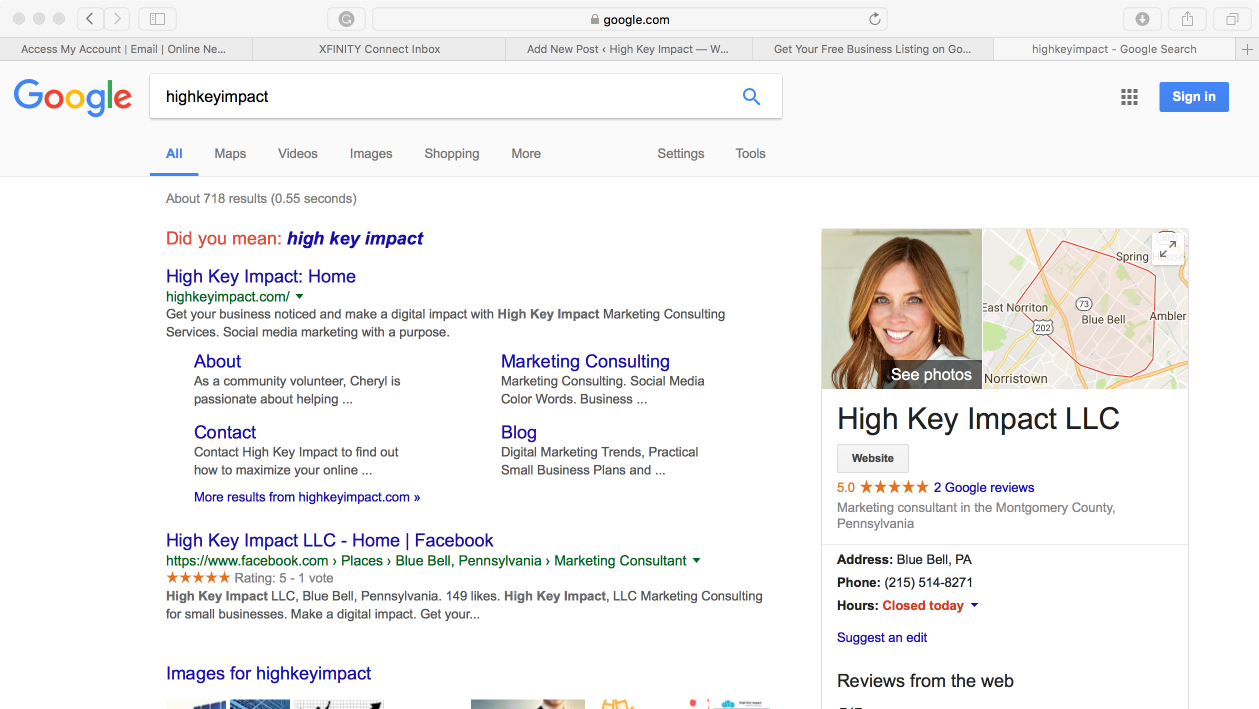Open dropdown arrow after Marketing Consultant breadcrumb
1259x709 pixels.
696,561
